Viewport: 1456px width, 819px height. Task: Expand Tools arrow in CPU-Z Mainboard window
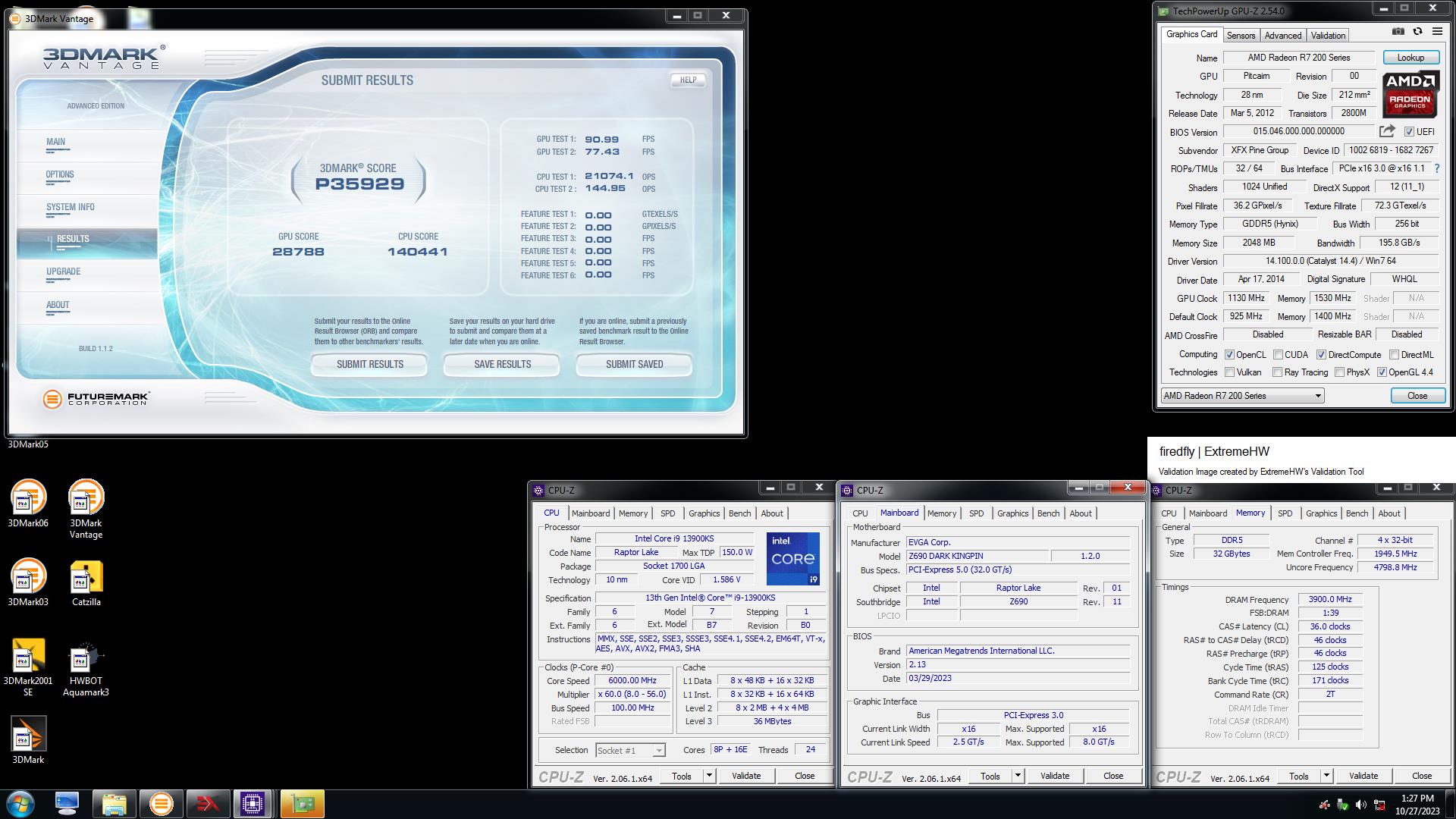[x=1018, y=776]
